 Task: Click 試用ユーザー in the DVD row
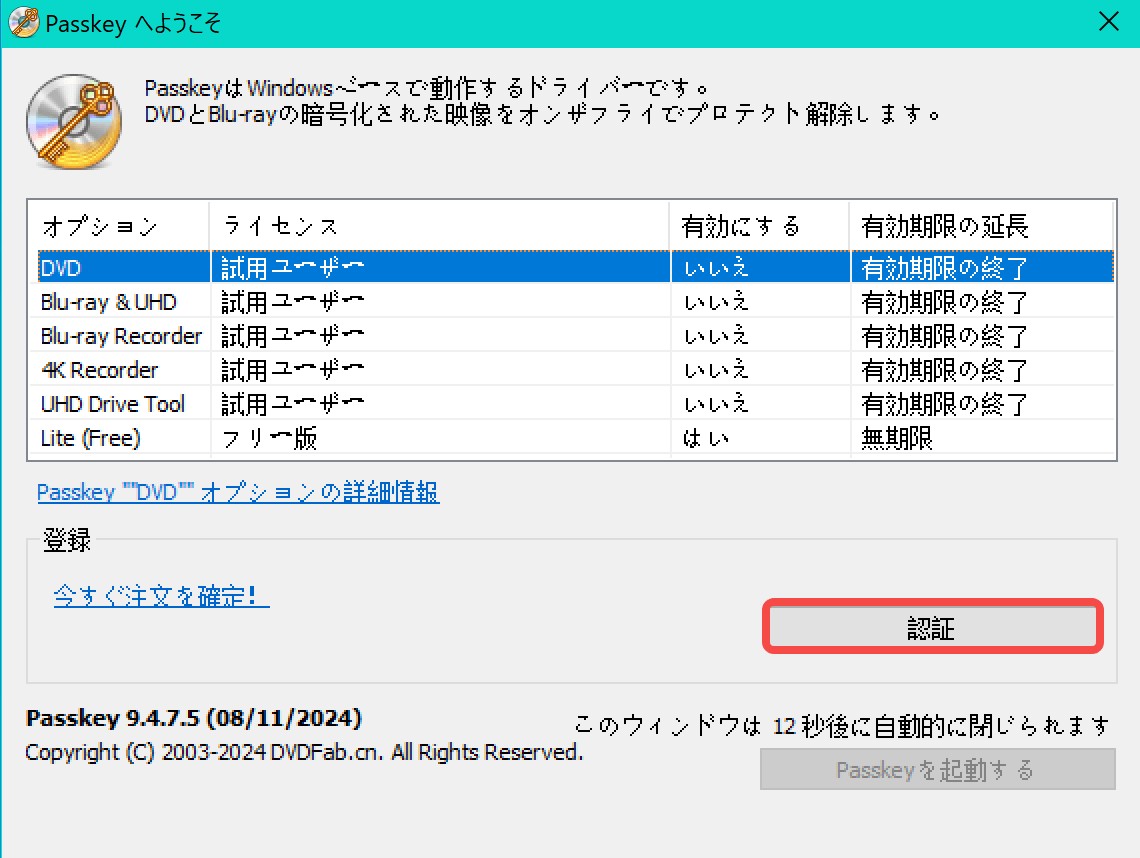tap(292, 268)
